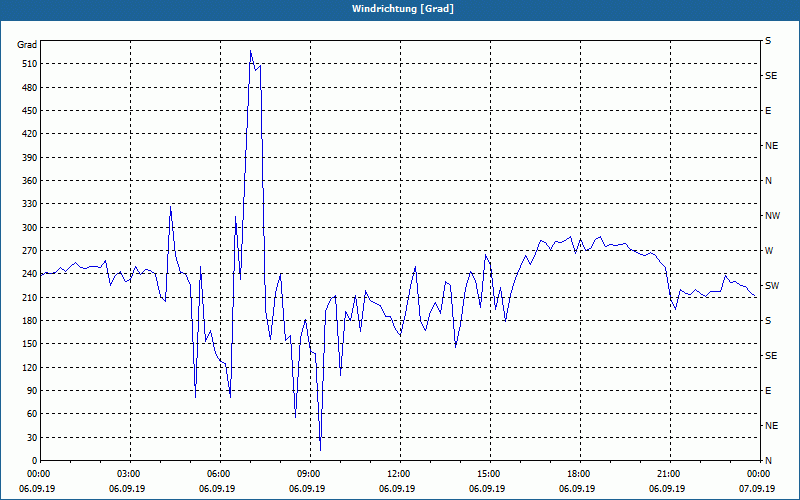Viewport: 800px width, 500px height.
Task: Select the E compass label at 450 level
Action: (x=768, y=111)
